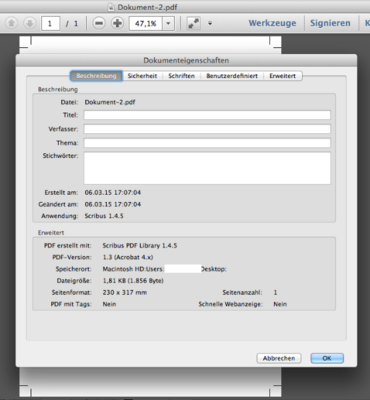
Task: Click the Abbrechen button
Action: (x=279, y=358)
